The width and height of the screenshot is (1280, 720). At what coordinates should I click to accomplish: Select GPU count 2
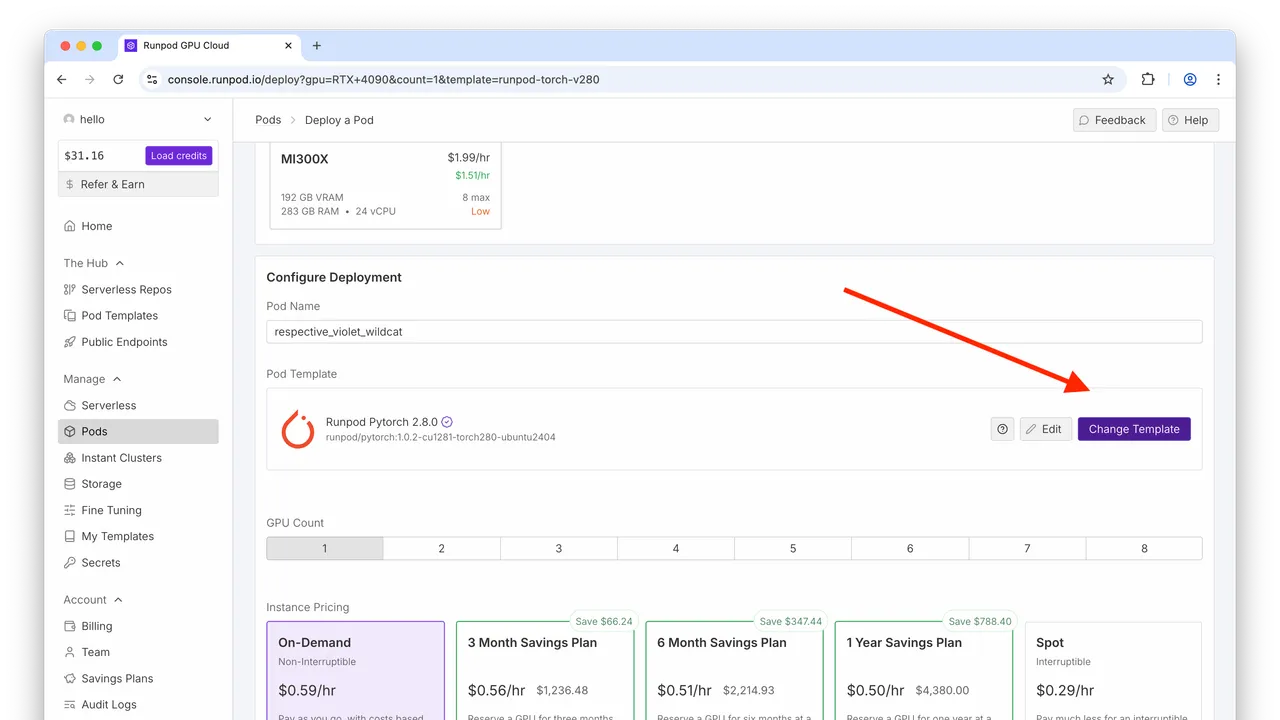coord(442,548)
